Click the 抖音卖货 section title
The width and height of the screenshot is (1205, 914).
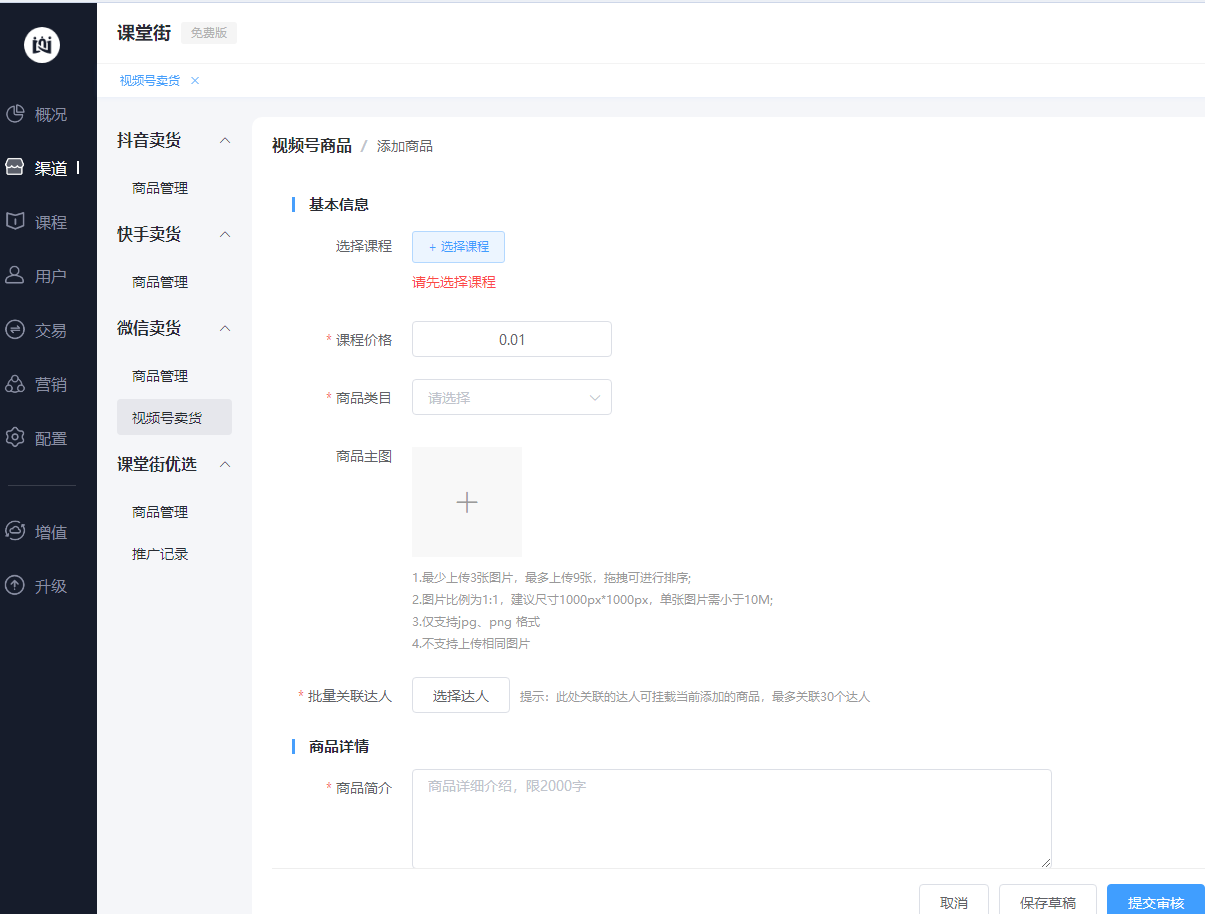pyautogui.click(x=149, y=141)
